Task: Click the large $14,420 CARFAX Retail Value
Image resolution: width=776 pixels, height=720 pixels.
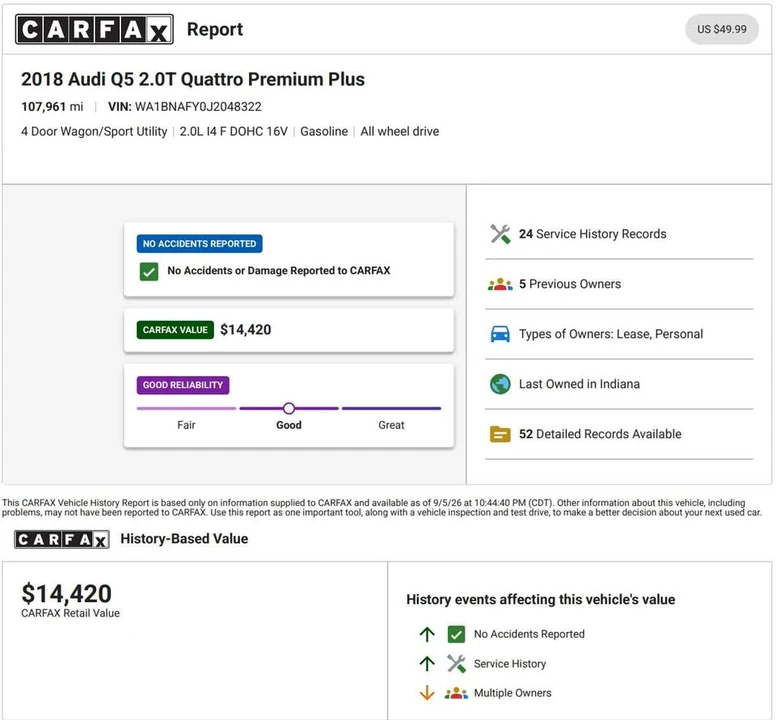Action: pos(66,593)
